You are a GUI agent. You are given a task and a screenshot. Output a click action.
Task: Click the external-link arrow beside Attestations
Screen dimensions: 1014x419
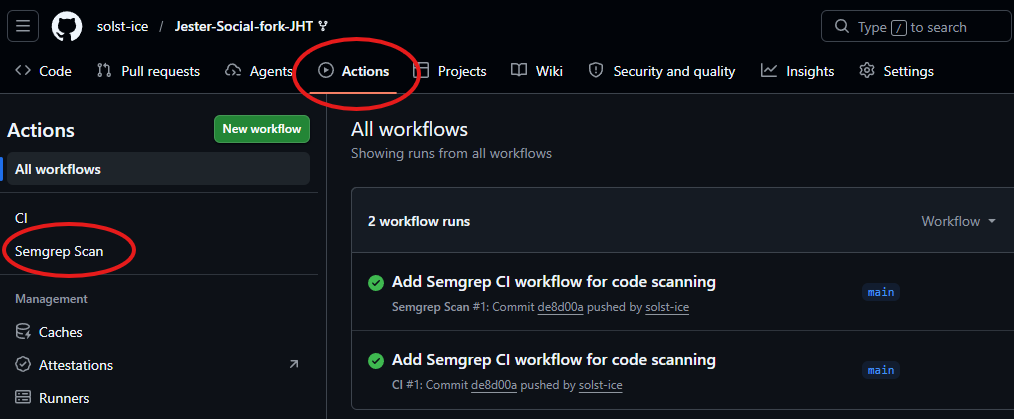tap(294, 365)
